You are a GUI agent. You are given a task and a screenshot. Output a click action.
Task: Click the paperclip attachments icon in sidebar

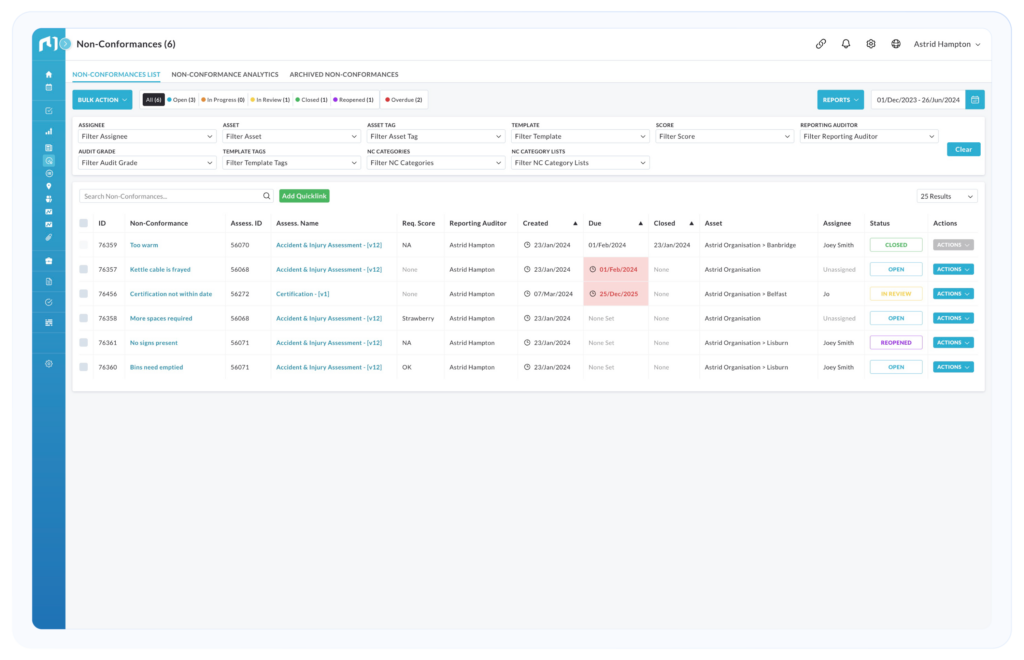point(49,238)
